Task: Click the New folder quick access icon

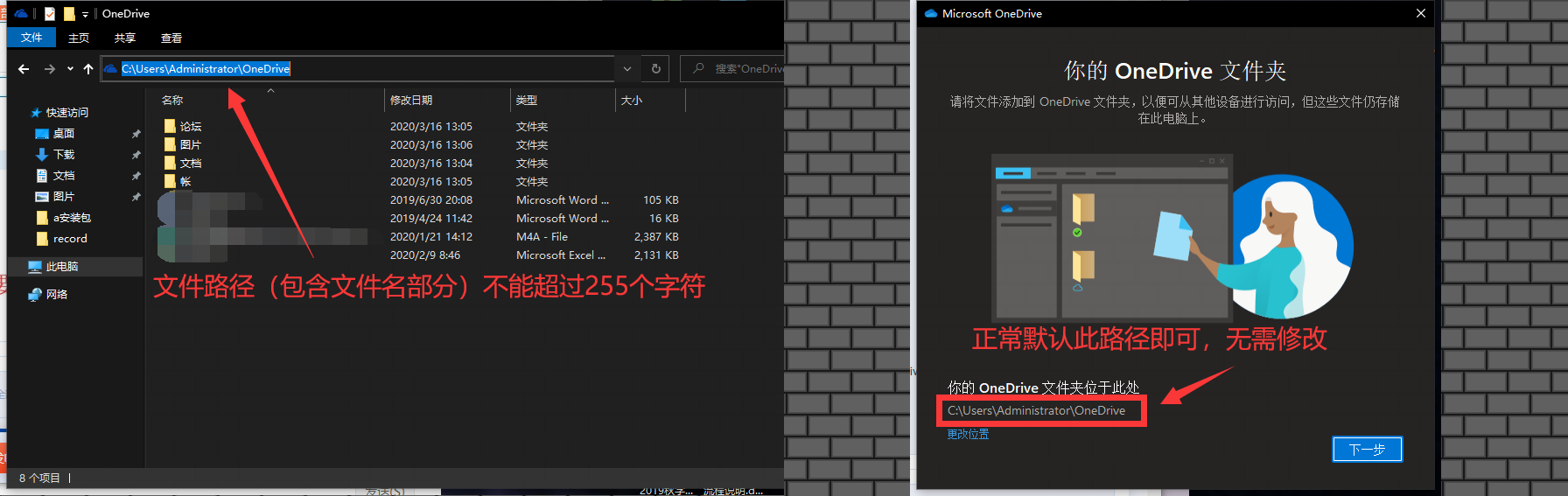Action: tap(69, 13)
